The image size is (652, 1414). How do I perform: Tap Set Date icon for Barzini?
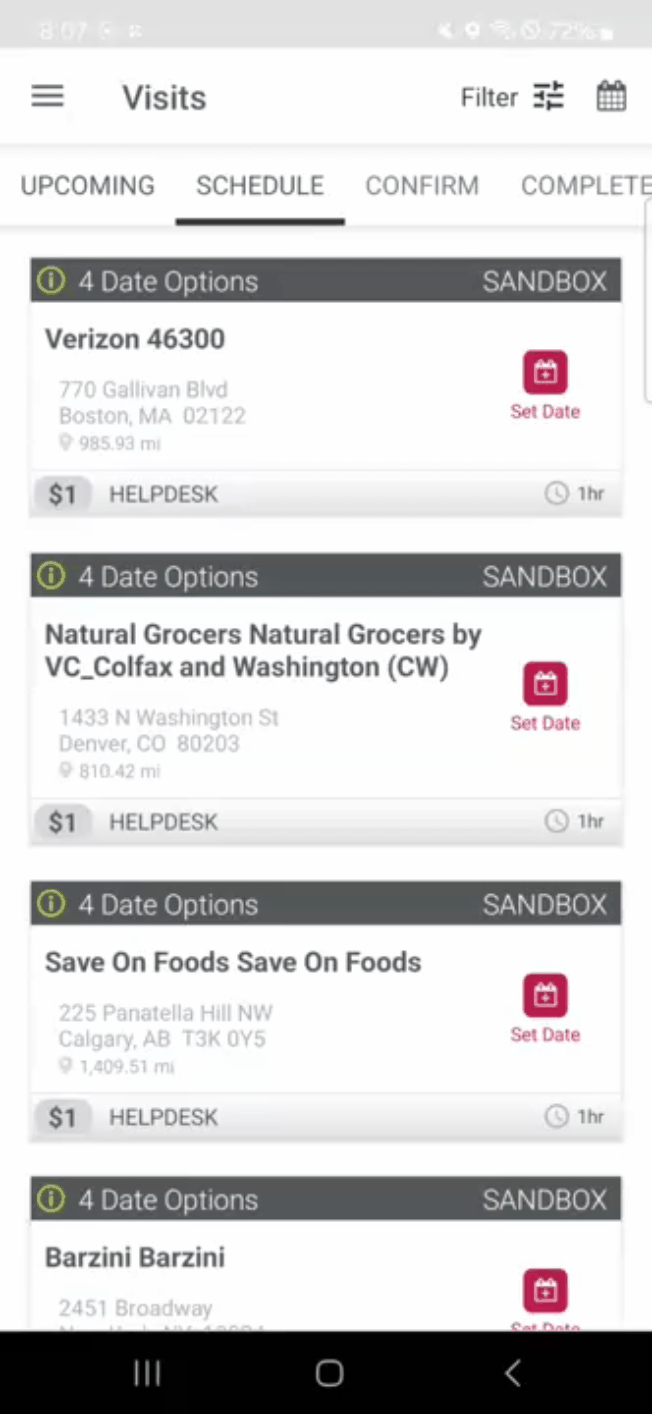coord(545,1291)
